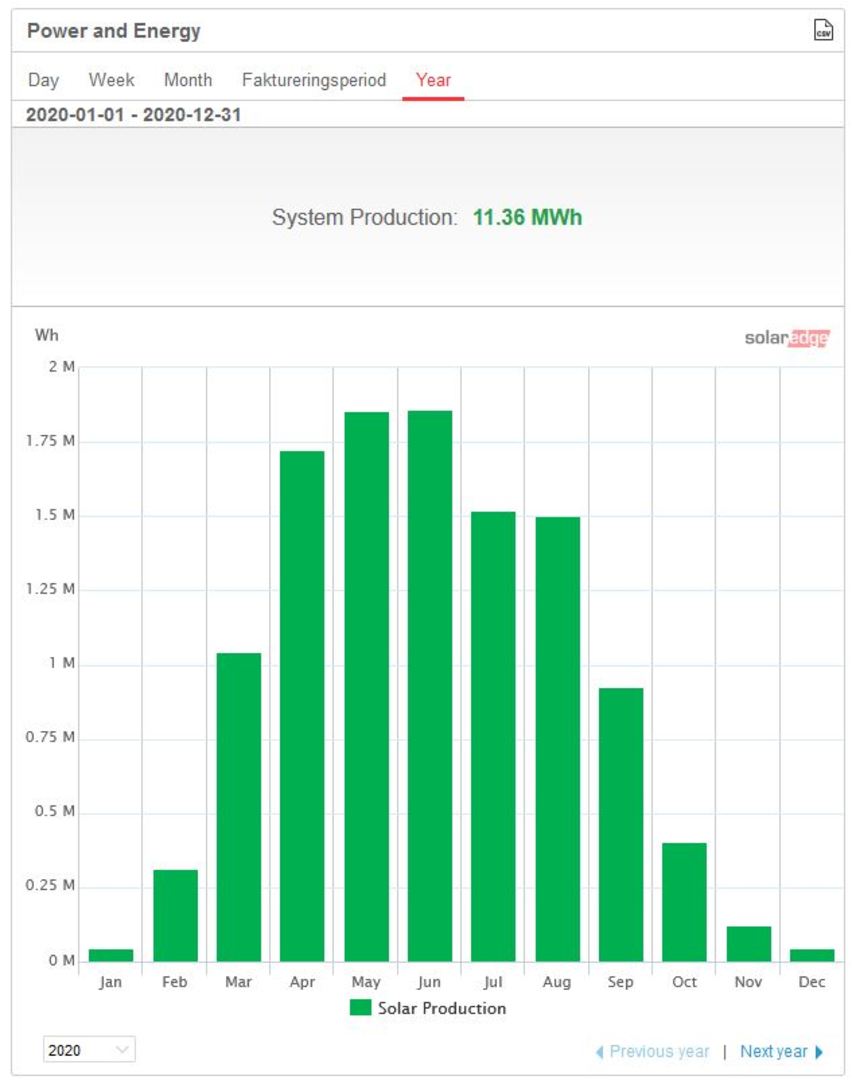Click the August production bar
852x1080 pixels.
pyautogui.click(x=557, y=739)
